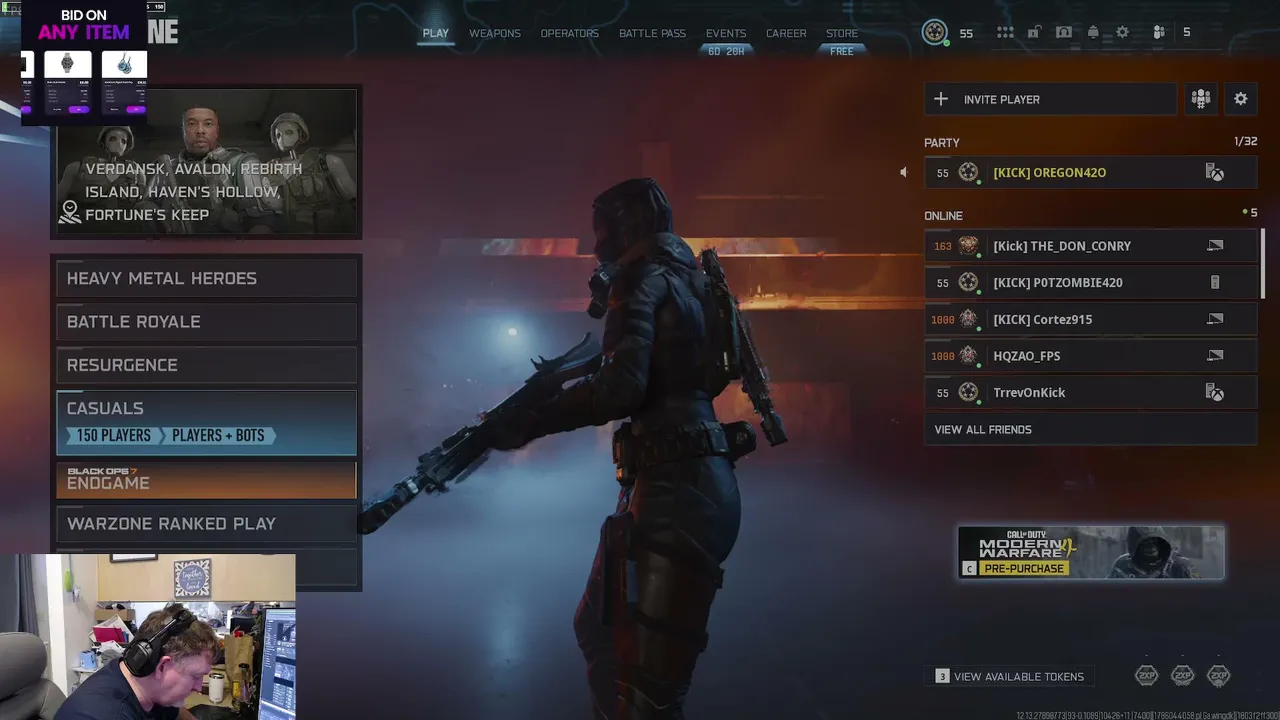The height and width of the screenshot is (720, 1280).
Task: Open the notifications bell icon
Action: tap(1093, 32)
